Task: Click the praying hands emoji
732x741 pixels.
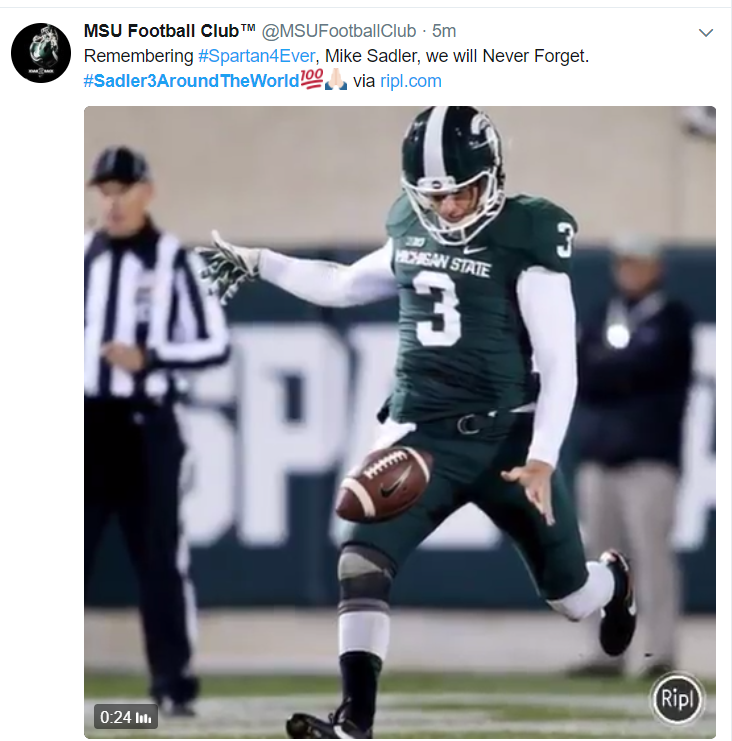Action: pyautogui.click(x=336, y=81)
